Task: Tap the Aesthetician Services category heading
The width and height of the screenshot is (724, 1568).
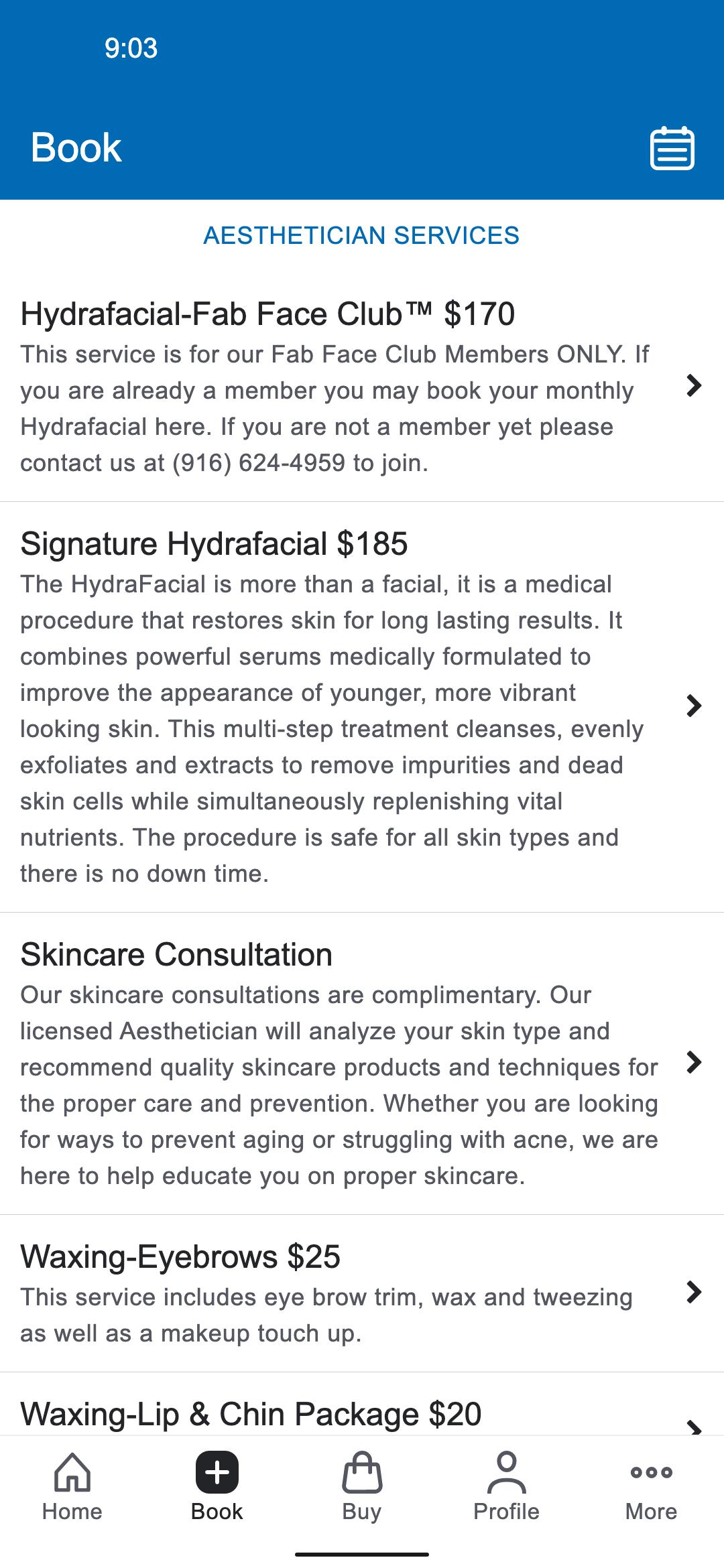Action: [361, 236]
